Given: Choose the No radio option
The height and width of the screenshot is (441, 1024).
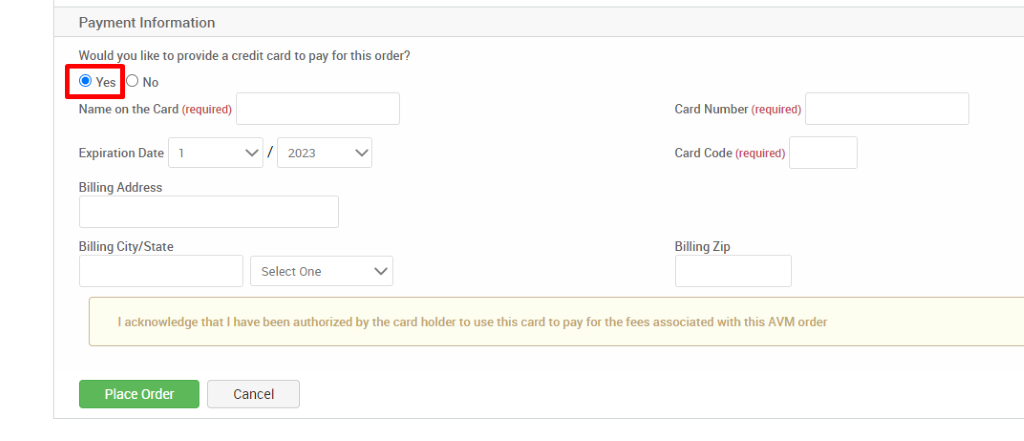Looking at the screenshot, I should pos(132,81).
